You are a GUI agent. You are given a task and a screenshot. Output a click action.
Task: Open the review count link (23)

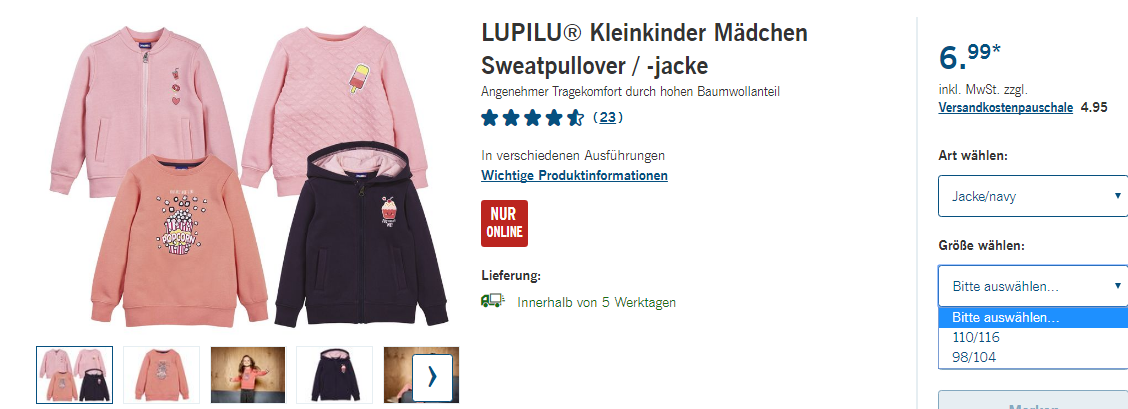pos(608,117)
